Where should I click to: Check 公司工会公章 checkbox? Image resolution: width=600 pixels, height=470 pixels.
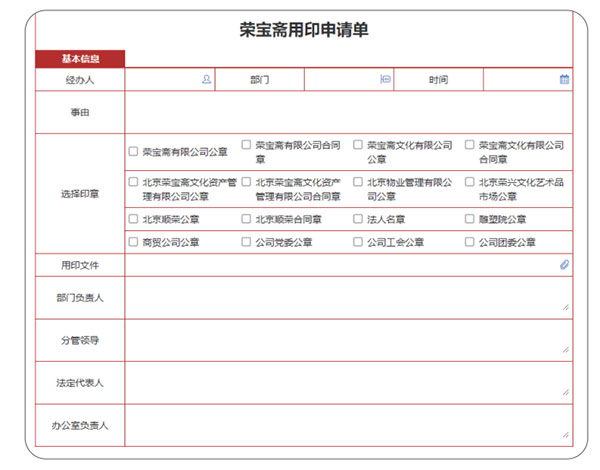(x=358, y=242)
